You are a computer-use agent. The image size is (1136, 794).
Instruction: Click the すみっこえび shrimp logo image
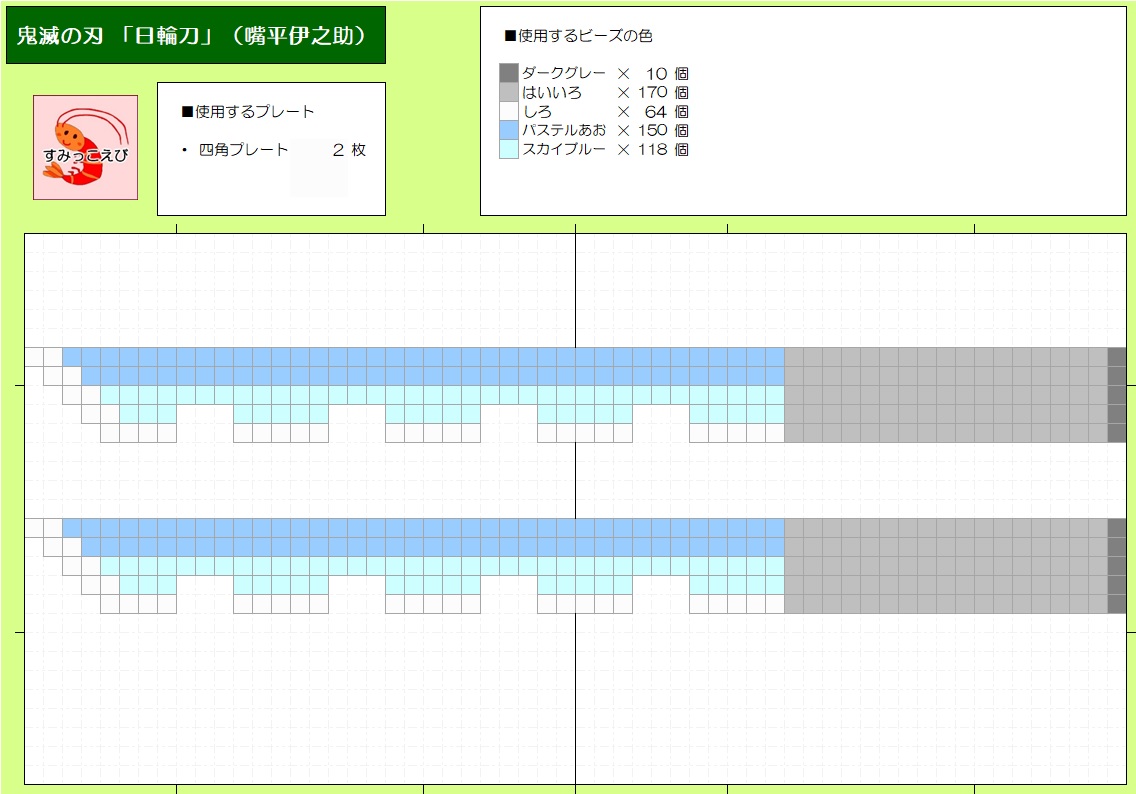(x=85, y=147)
